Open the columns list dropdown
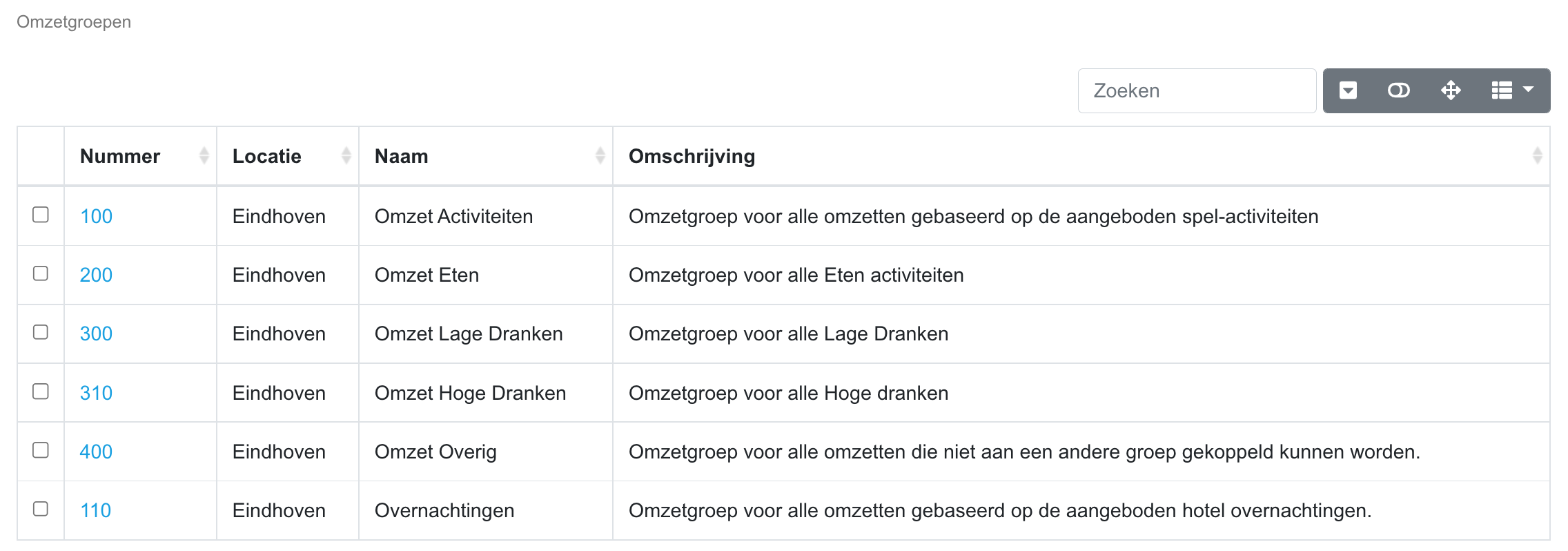 point(1512,90)
